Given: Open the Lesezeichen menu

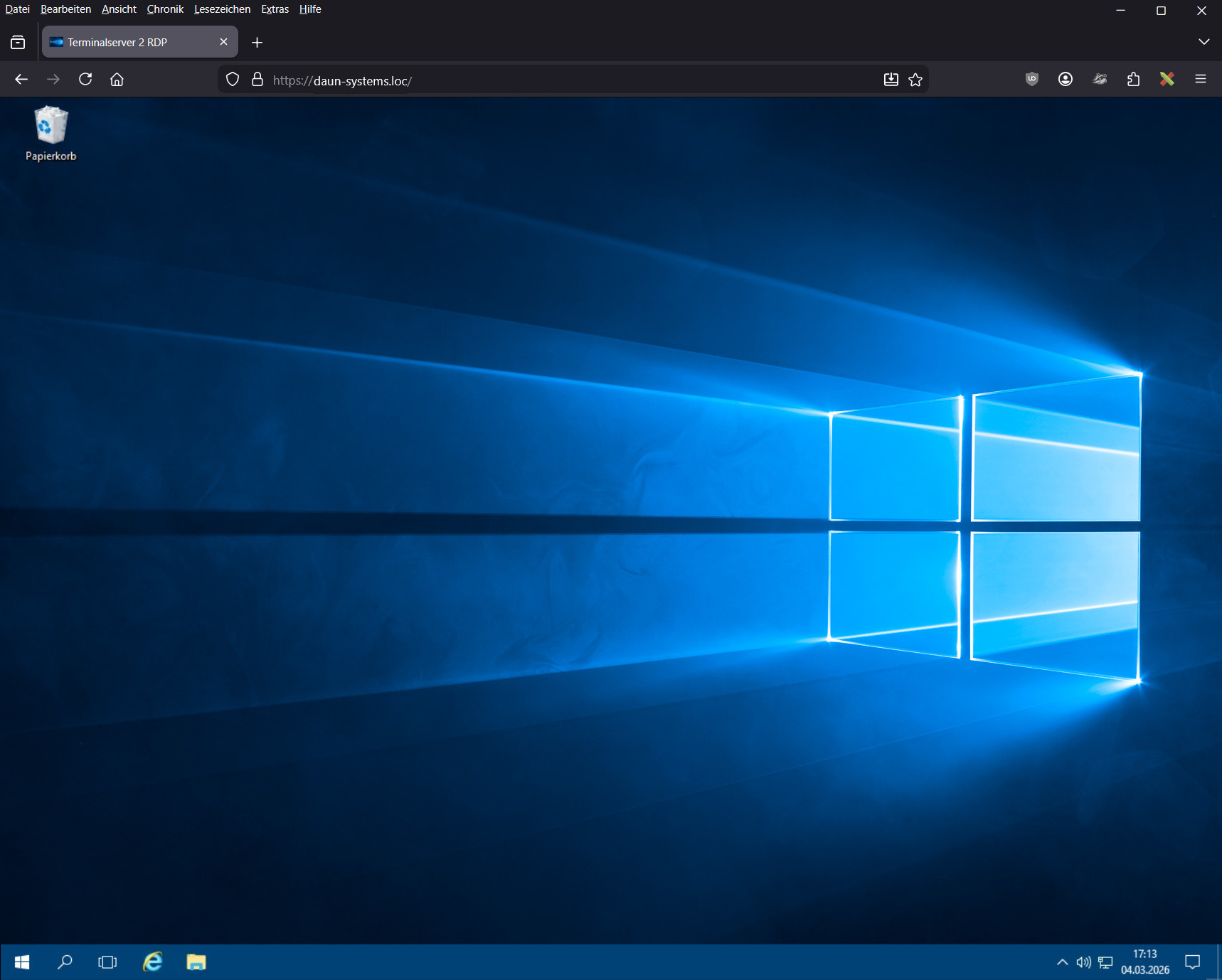Looking at the screenshot, I should [x=222, y=9].
